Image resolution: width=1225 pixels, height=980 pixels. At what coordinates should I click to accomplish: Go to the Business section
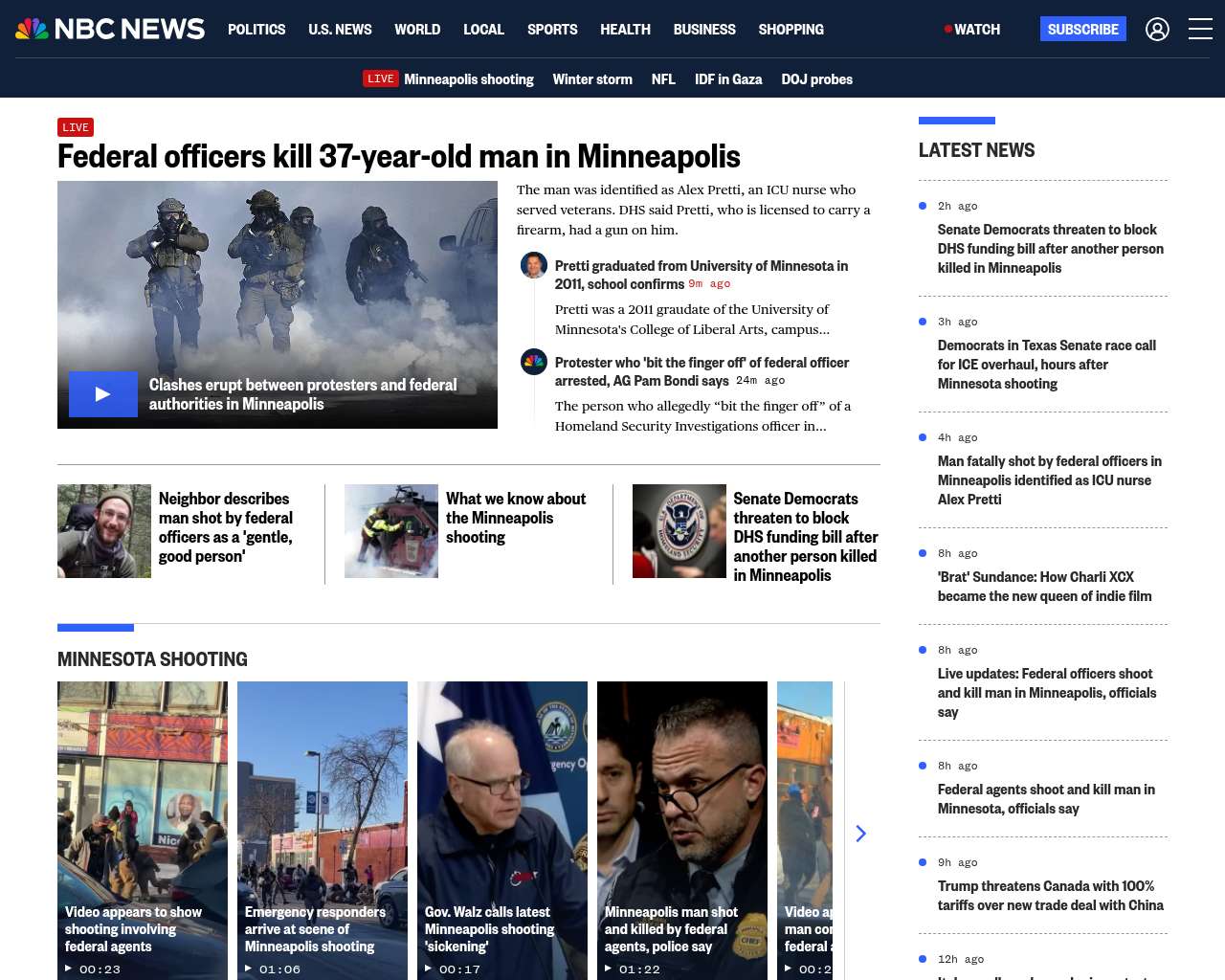(x=704, y=29)
